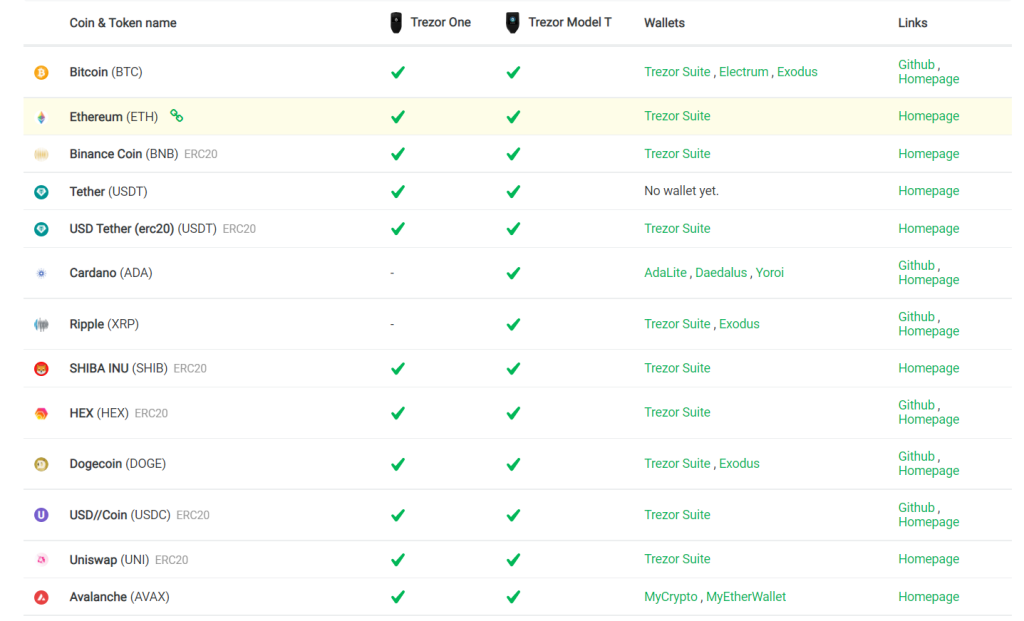Open Github link in USD//Coin row
Viewport: 1024px width, 621px height.
[916, 508]
